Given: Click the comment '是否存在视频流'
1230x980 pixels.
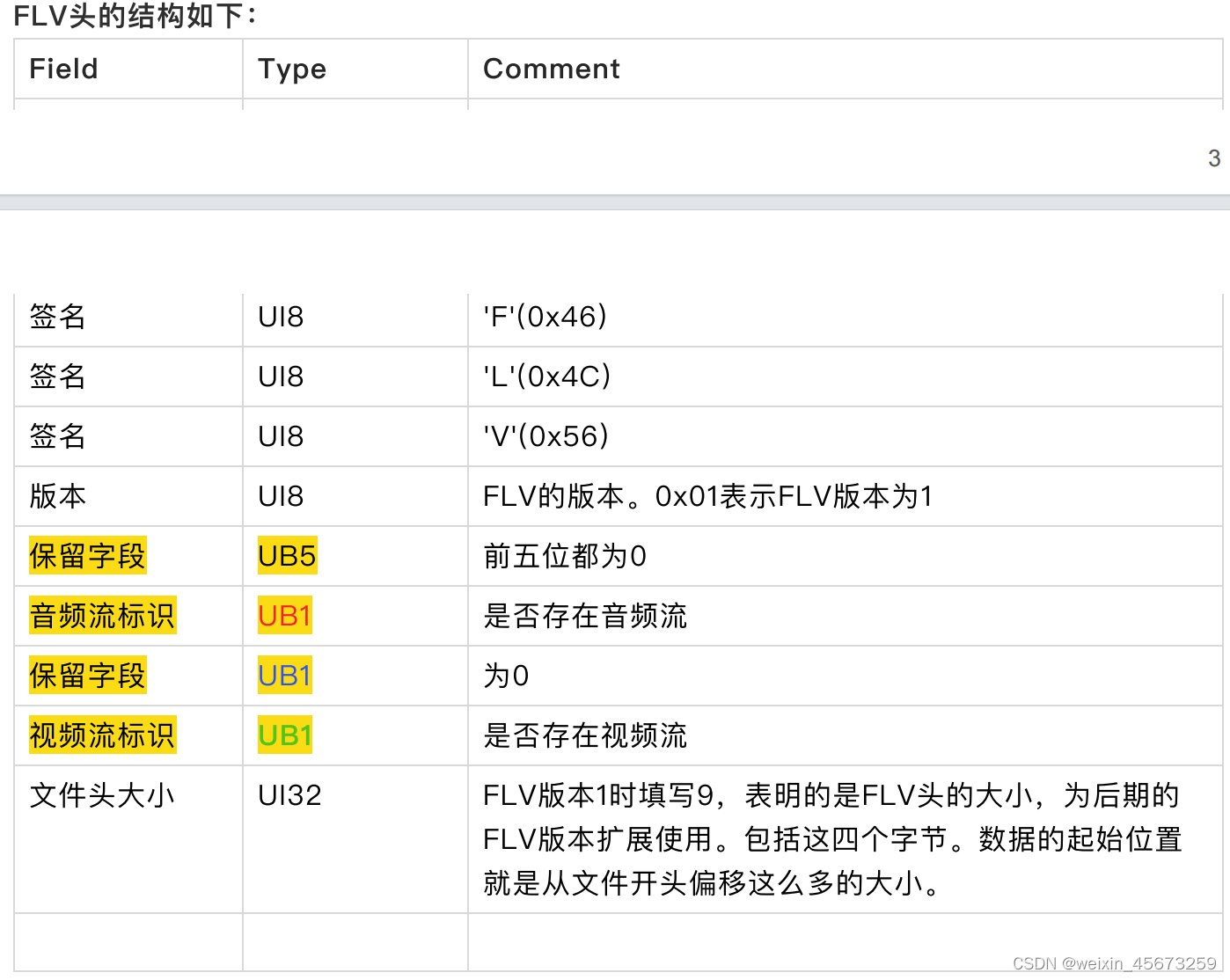Looking at the screenshot, I should 585,735.
